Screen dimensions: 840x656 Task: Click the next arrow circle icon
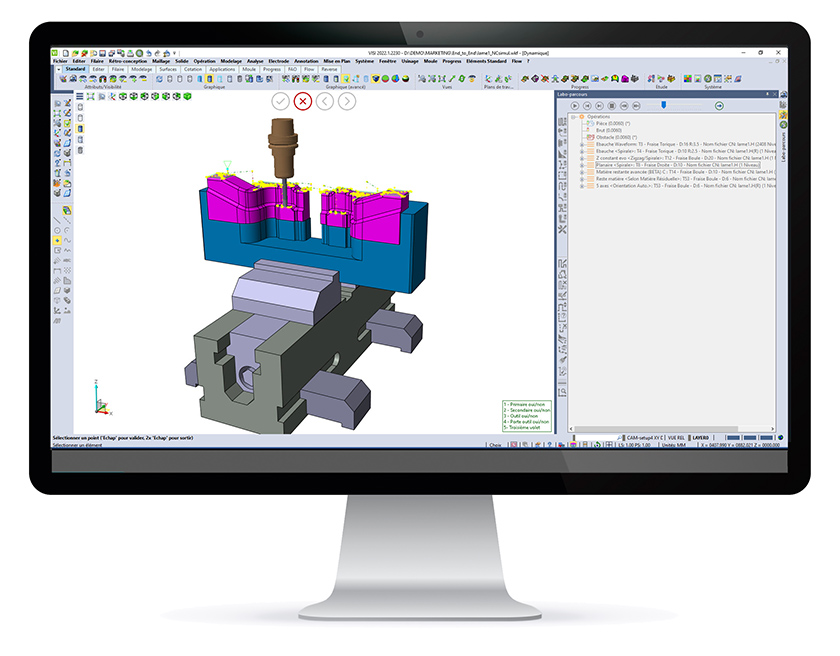tap(347, 101)
